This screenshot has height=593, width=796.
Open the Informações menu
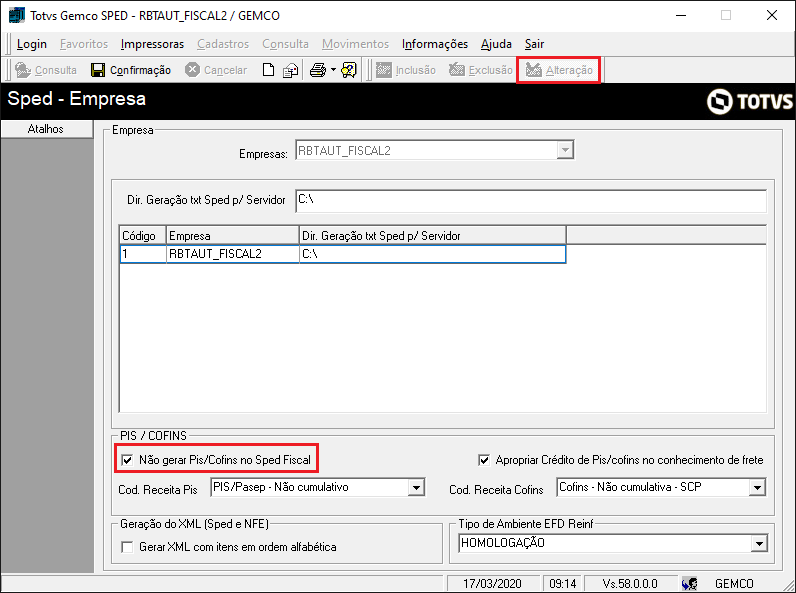click(435, 44)
